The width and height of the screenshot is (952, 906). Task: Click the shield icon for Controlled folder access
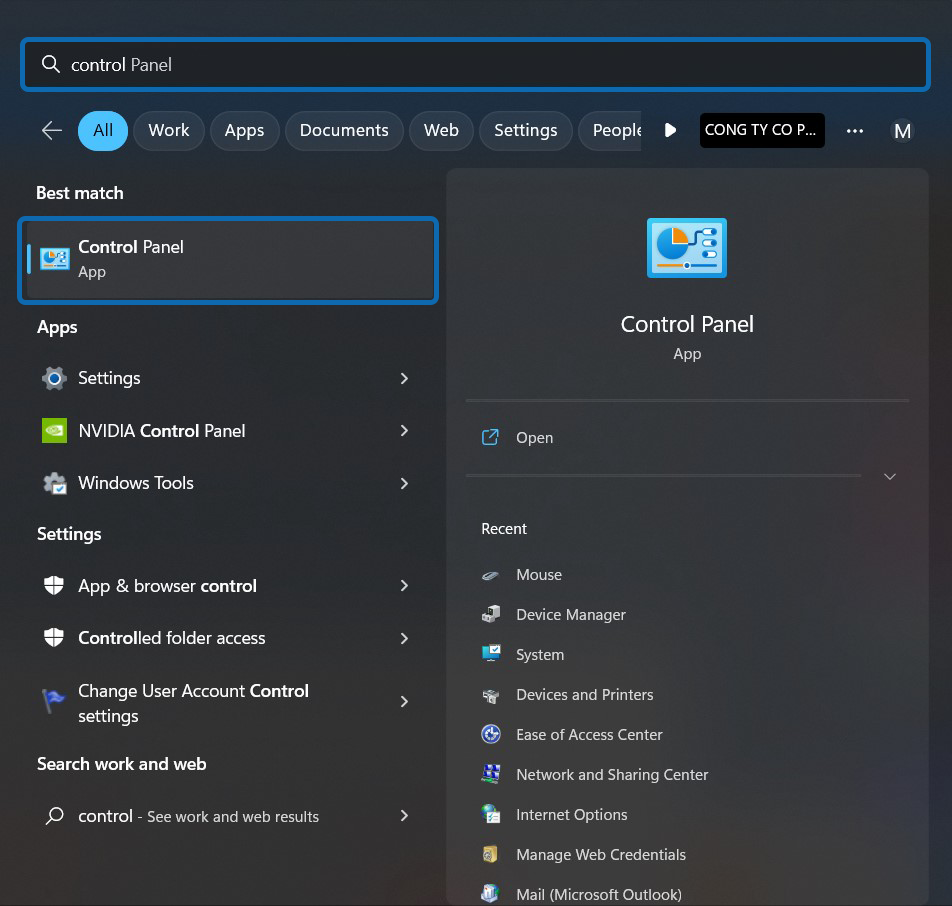tap(54, 638)
